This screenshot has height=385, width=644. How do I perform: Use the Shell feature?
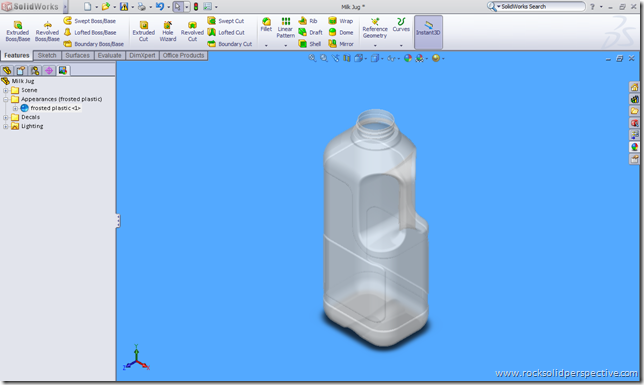click(310, 44)
